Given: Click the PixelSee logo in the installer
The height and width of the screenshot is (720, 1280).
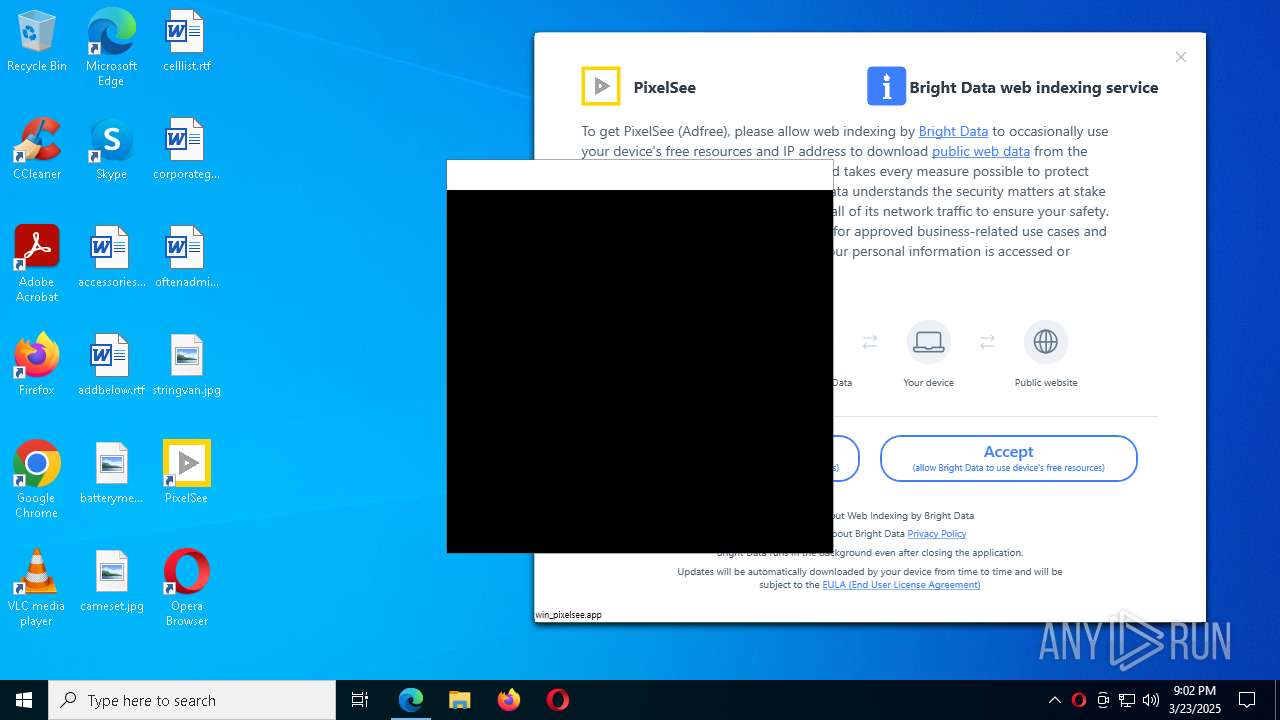Looking at the screenshot, I should pos(601,86).
